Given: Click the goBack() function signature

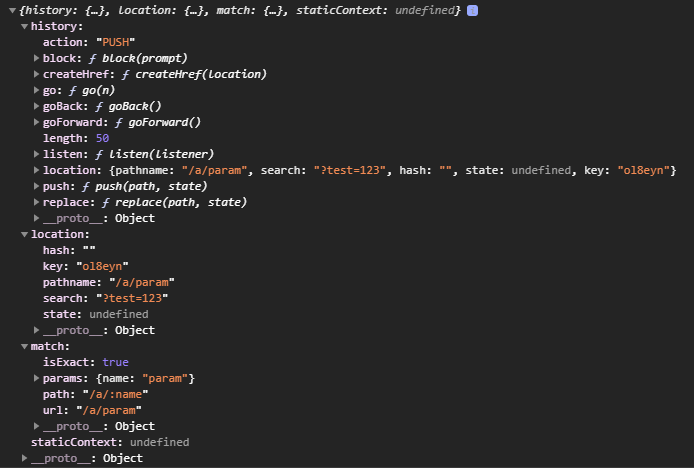Looking at the screenshot, I should (x=135, y=106).
